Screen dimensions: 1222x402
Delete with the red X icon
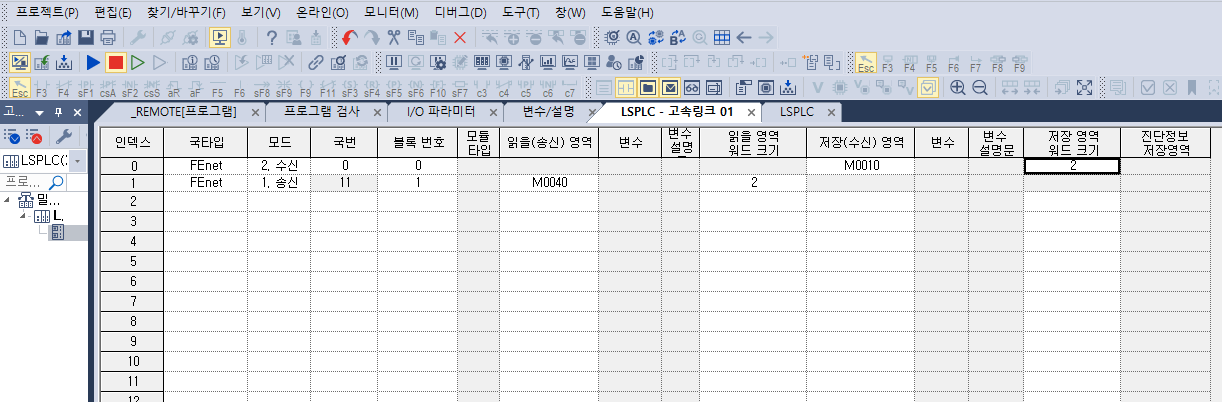tap(460, 38)
